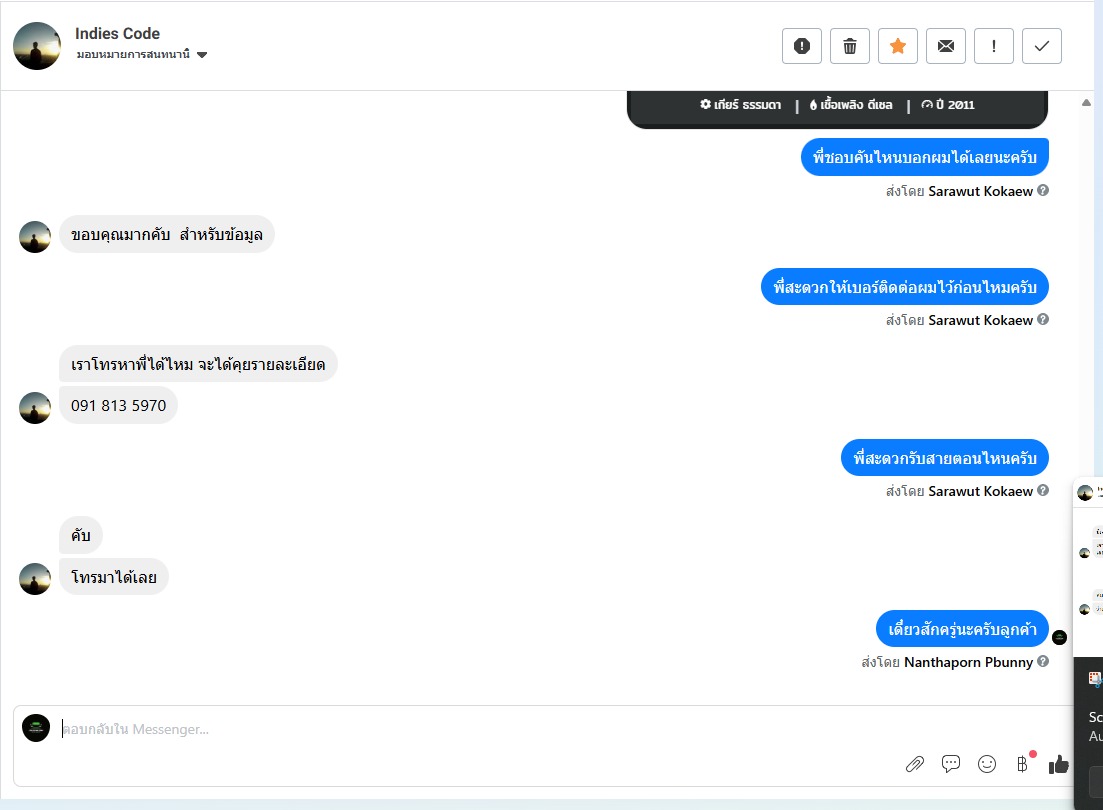This screenshot has width=1103, height=810.
Task: Mark conversation done with the checkmark button
Action: [1042, 46]
